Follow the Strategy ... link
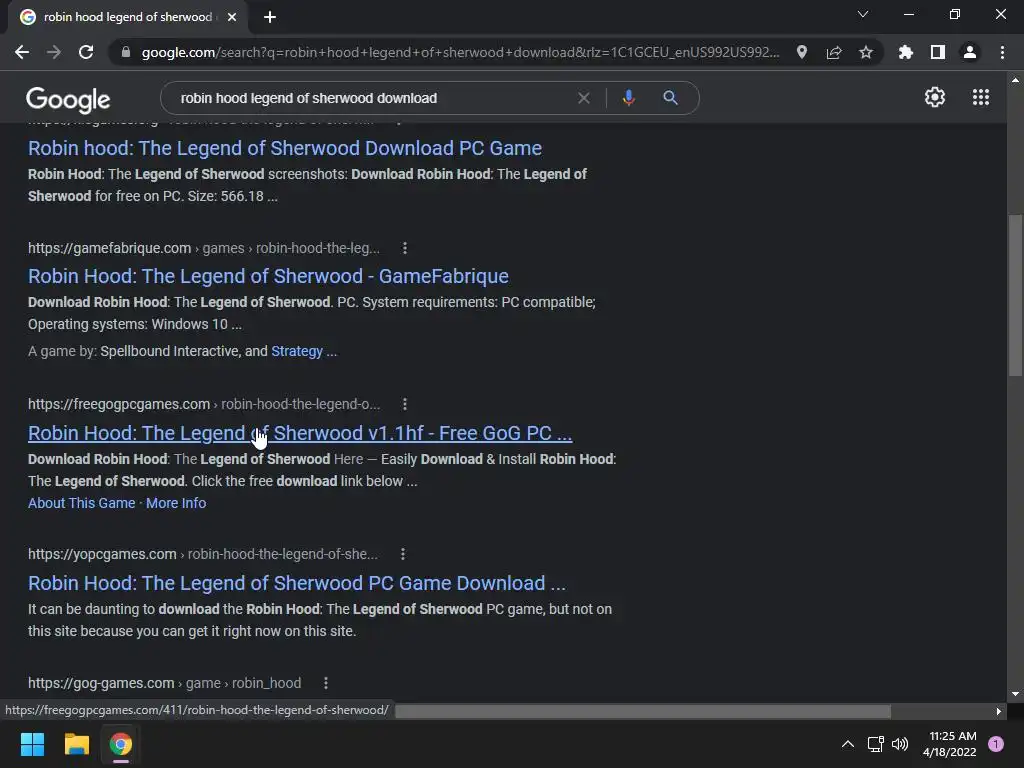 304,351
